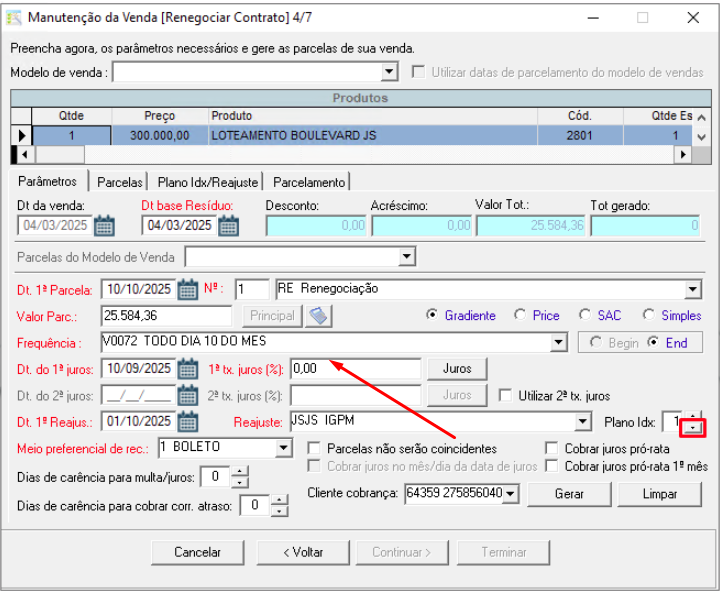Expand the Reajuste JSJS IGPM dropdown
Screen dimensions: 720x591
pyautogui.click(x=583, y=421)
